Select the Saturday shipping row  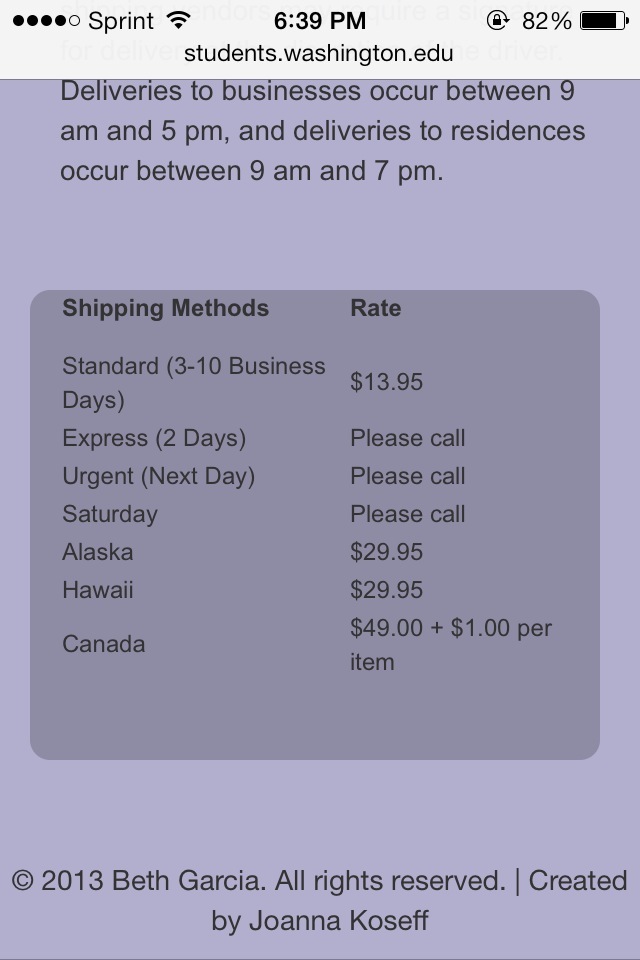click(x=315, y=514)
